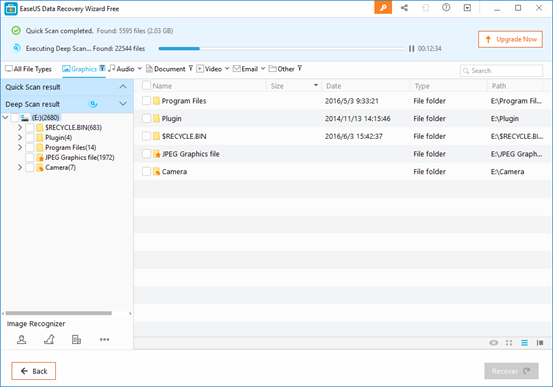Select the building image recognizer icon

click(76, 339)
